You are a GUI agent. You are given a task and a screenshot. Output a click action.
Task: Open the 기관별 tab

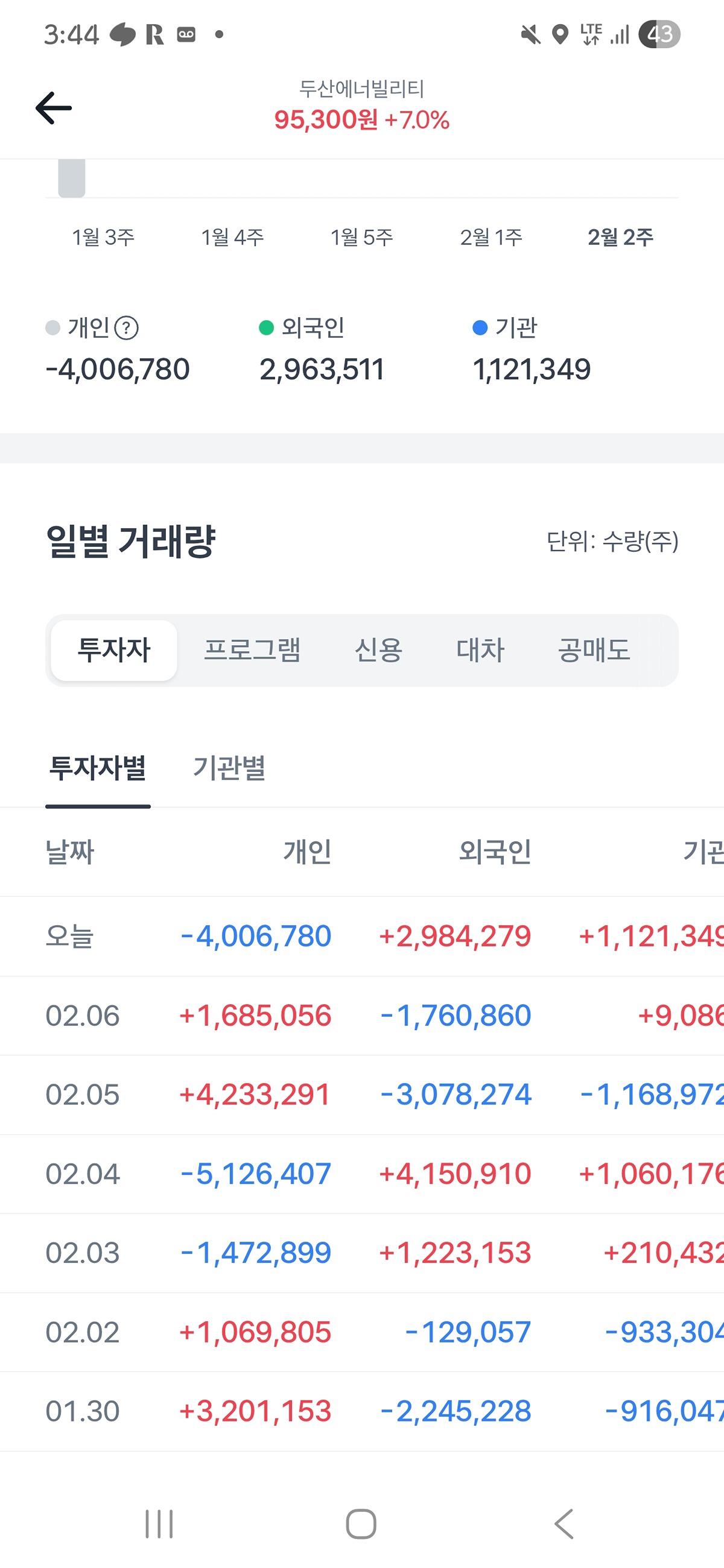229,768
